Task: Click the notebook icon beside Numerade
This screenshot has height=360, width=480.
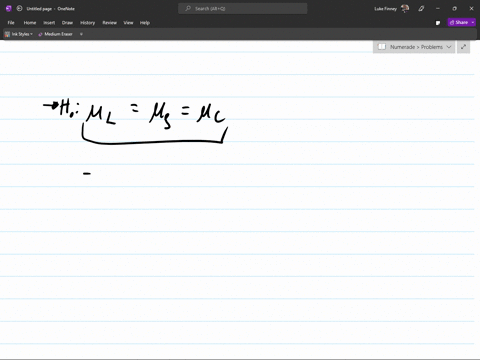Action: click(x=382, y=47)
